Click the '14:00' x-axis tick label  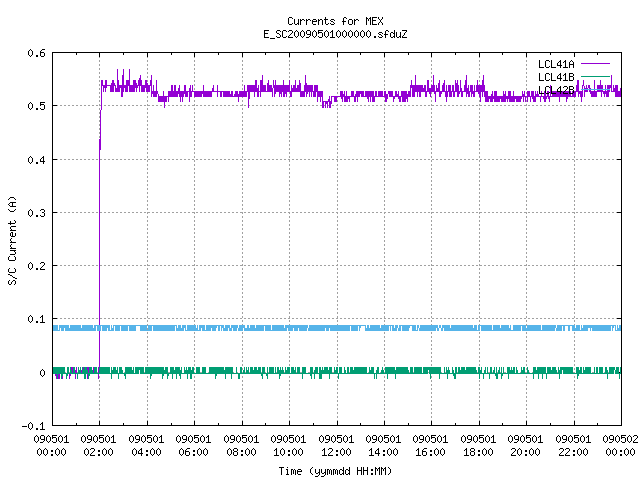pyautogui.click(x=383, y=452)
